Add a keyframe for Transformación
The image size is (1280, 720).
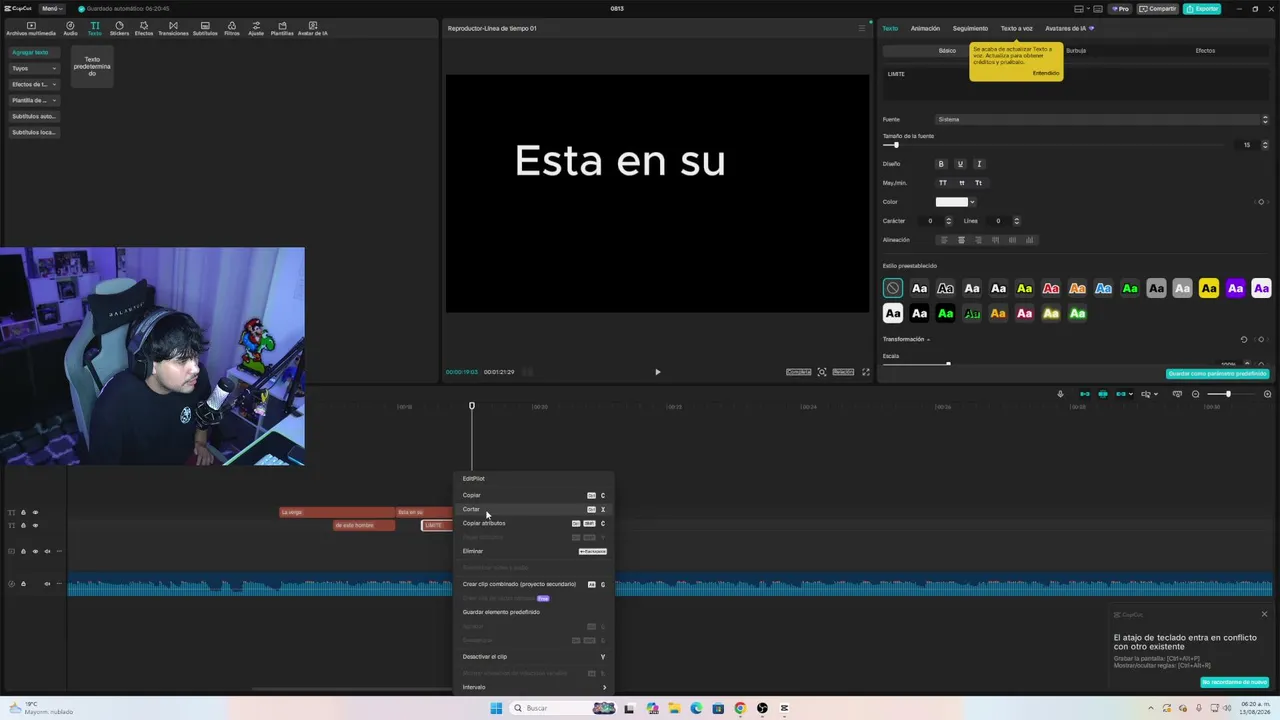click(x=1261, y=340)
